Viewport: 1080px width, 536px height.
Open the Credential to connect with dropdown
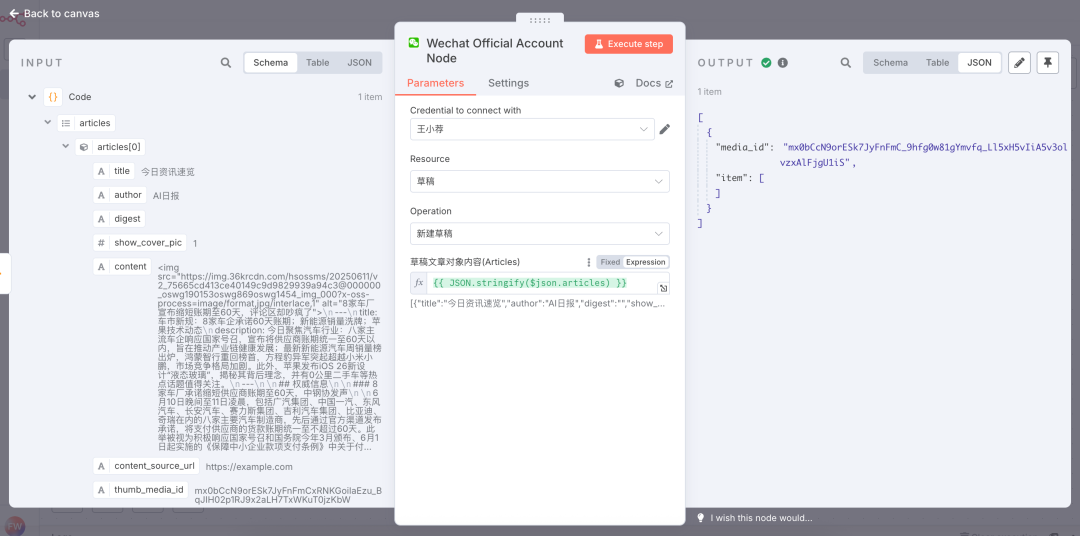(x=532, y=129)
